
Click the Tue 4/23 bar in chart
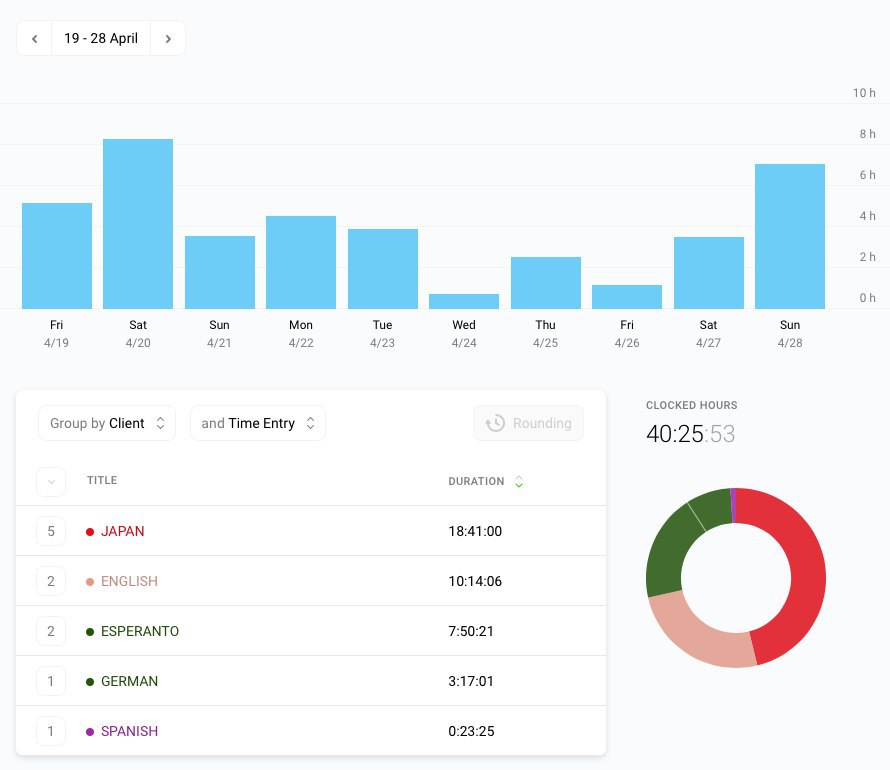pyautogui.click(x=383, y=269)
